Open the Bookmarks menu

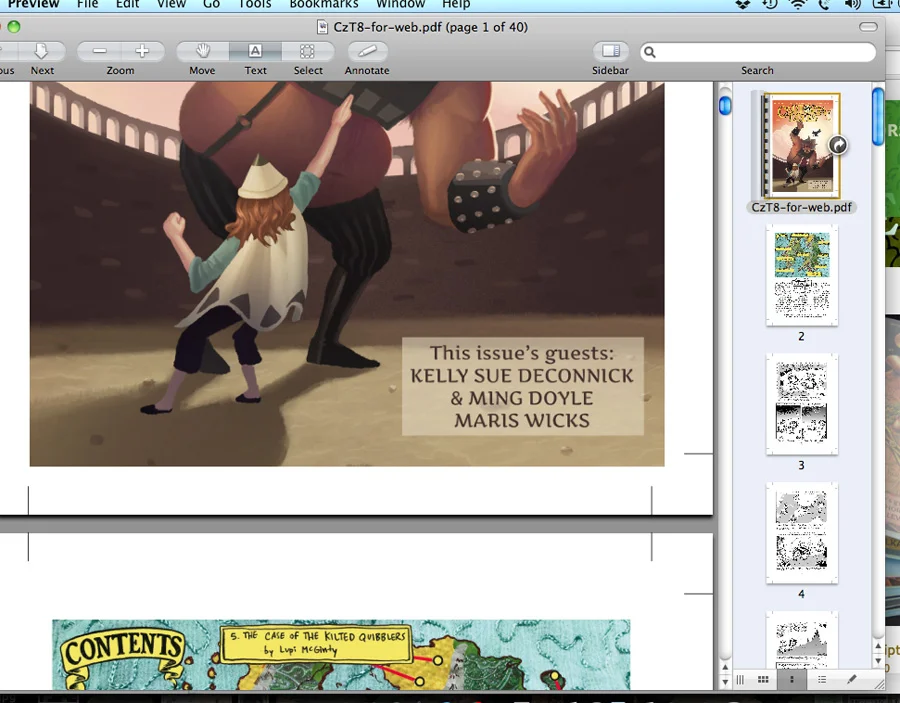click(x=324, y=4)
